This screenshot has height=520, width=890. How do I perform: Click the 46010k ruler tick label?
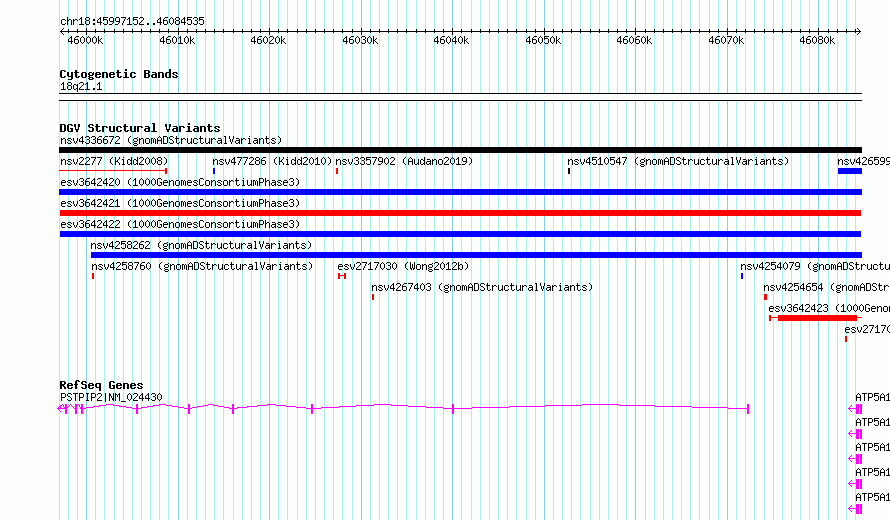click(177, 40)
